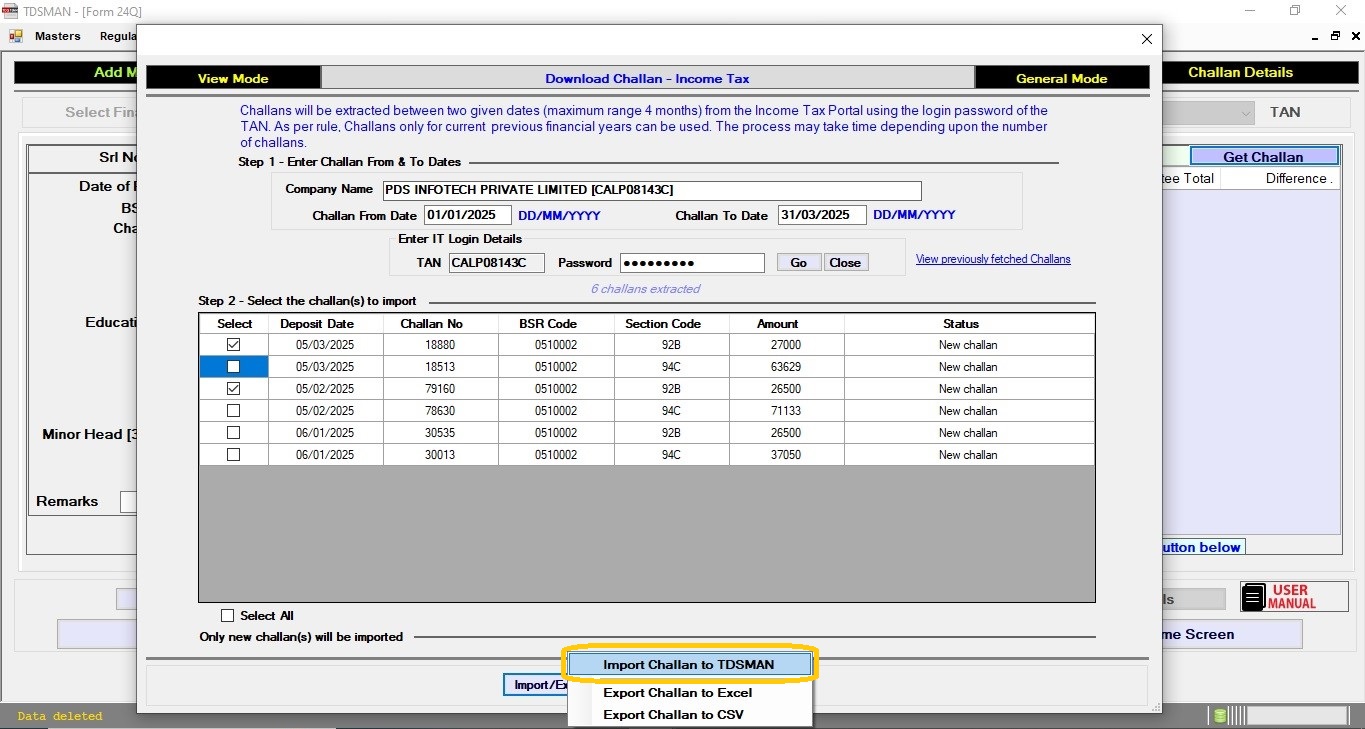Click the TDSMAN app icon in title bar
Screen dimensions: 1365x729
10,11
